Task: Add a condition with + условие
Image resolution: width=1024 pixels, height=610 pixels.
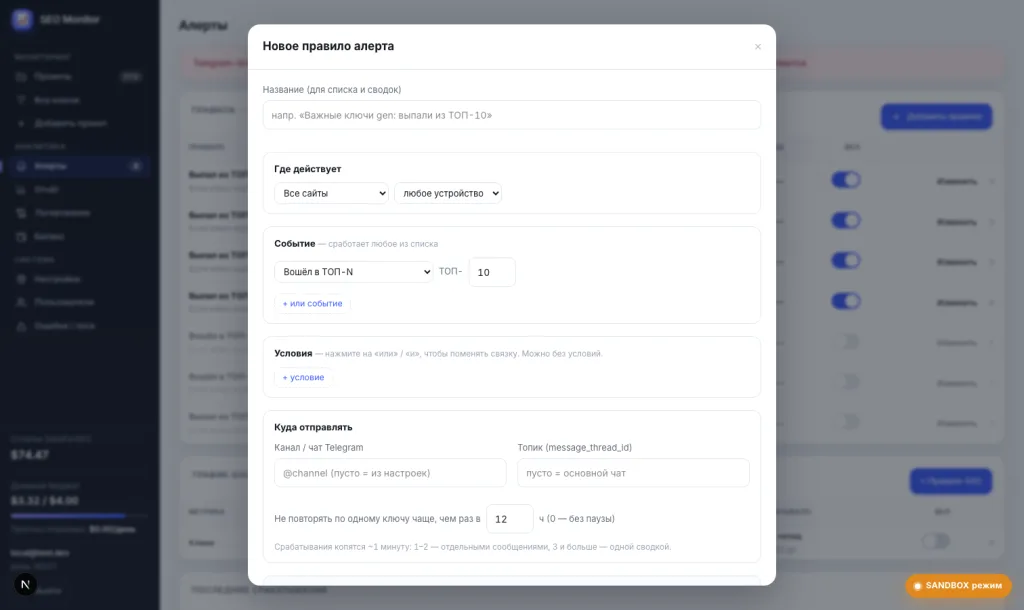Action: coord(303,377)
